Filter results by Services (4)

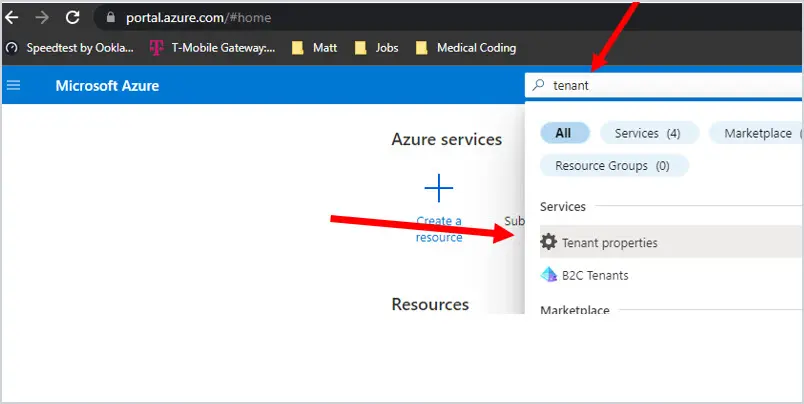(649, 133)
